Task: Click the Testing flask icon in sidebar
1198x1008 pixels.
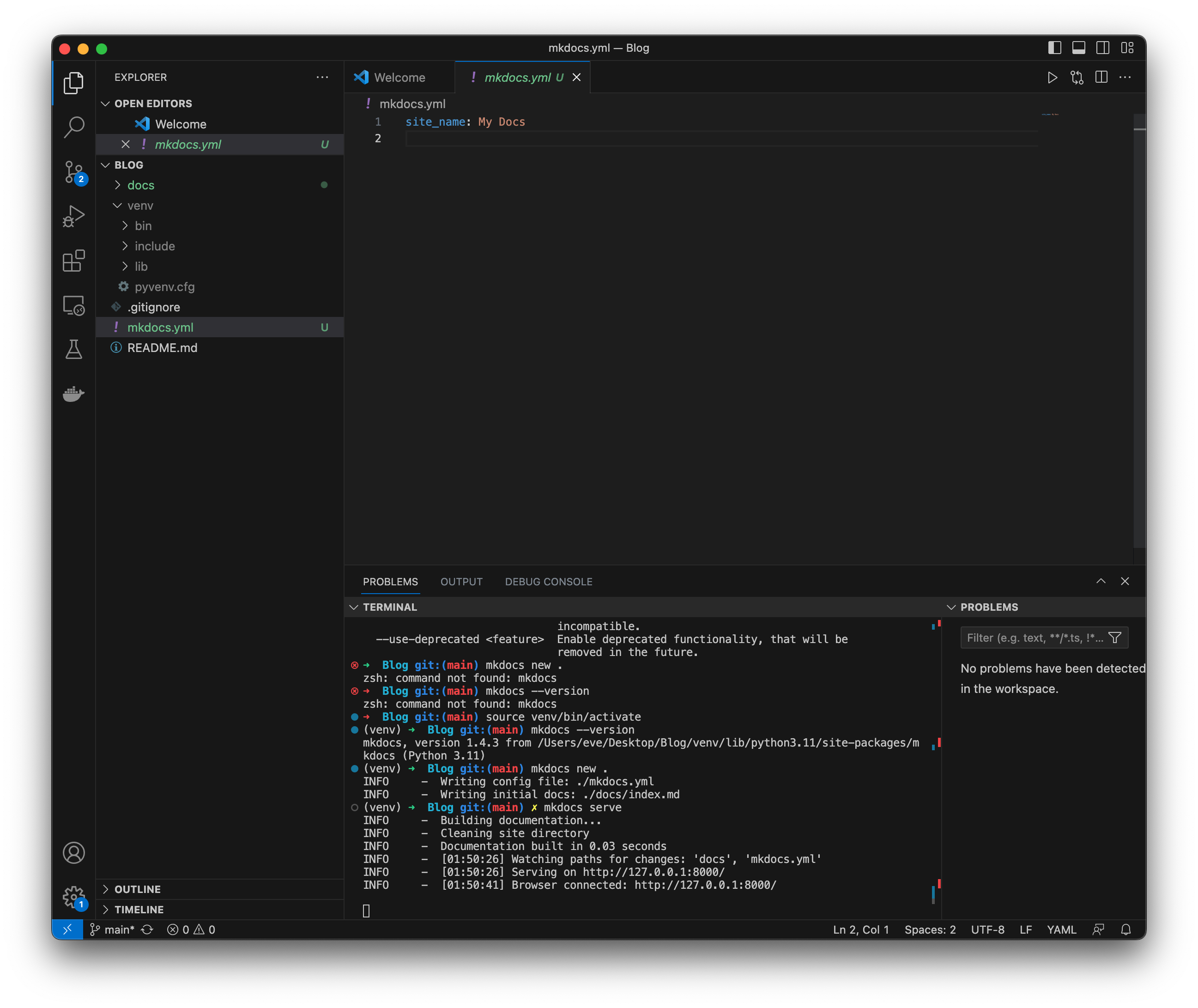Action: 74,349
